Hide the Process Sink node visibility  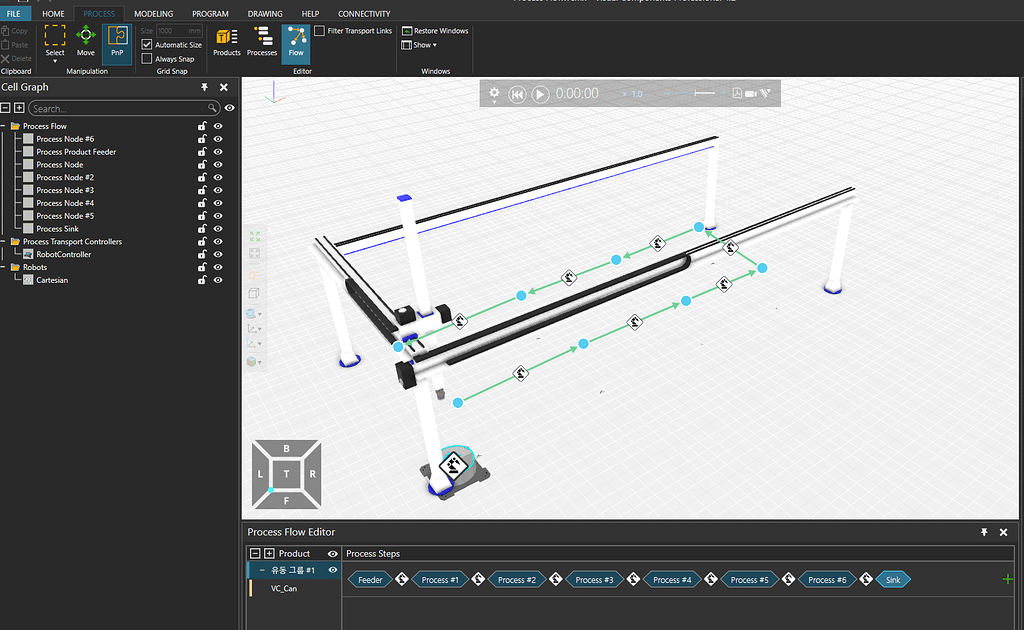[217, 228]
